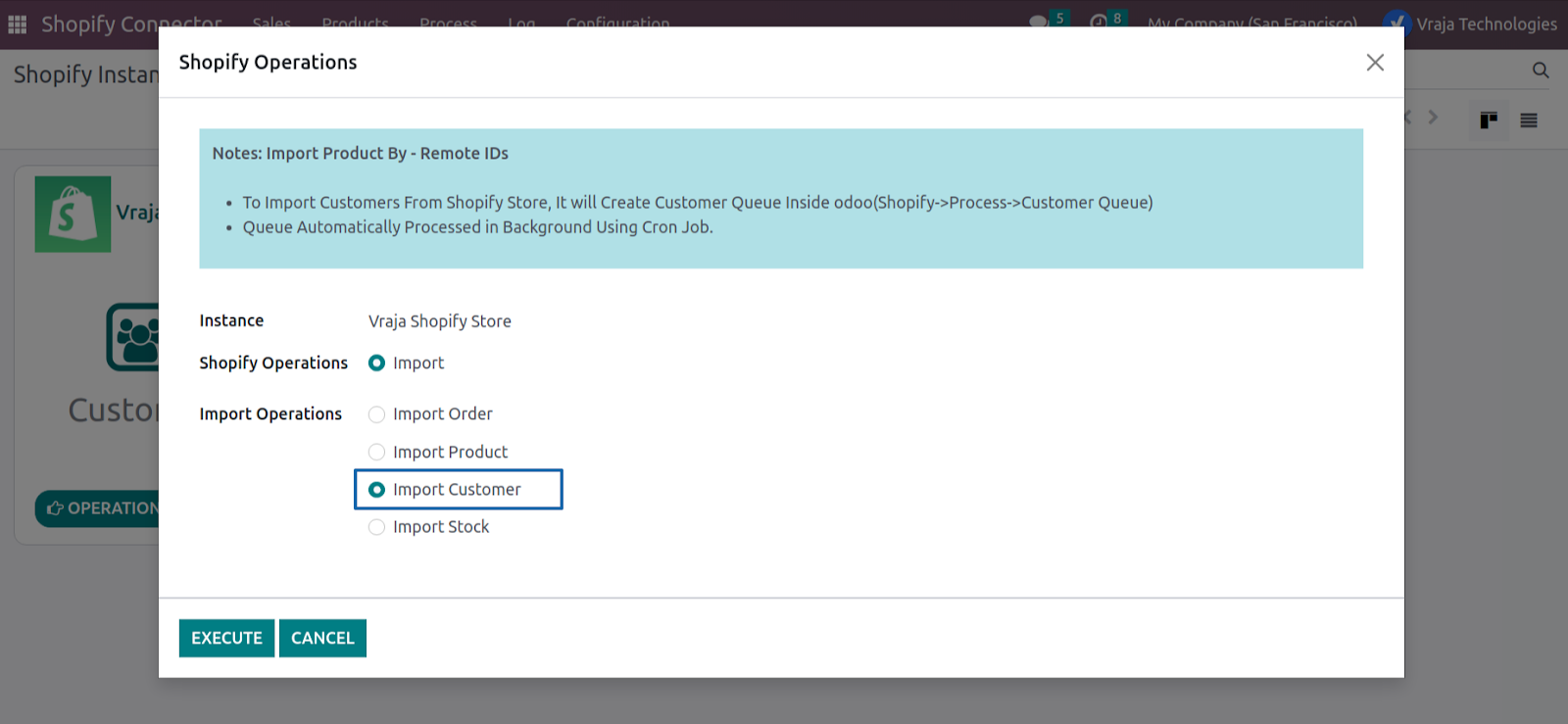Click the Import Operations field label
This screenshot has width=1568, height=724.
270,413
